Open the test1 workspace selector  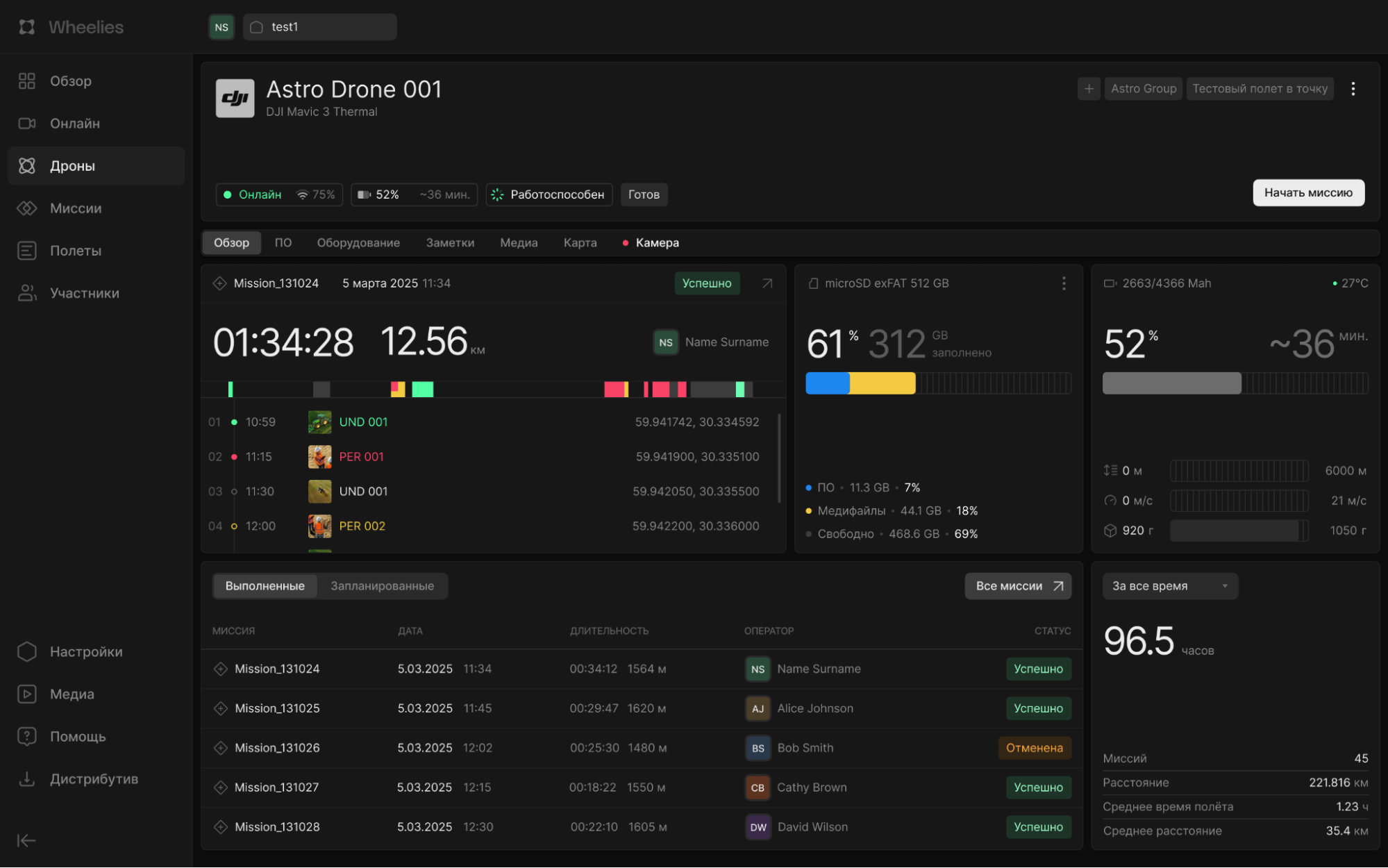click(x=319, y=27)
